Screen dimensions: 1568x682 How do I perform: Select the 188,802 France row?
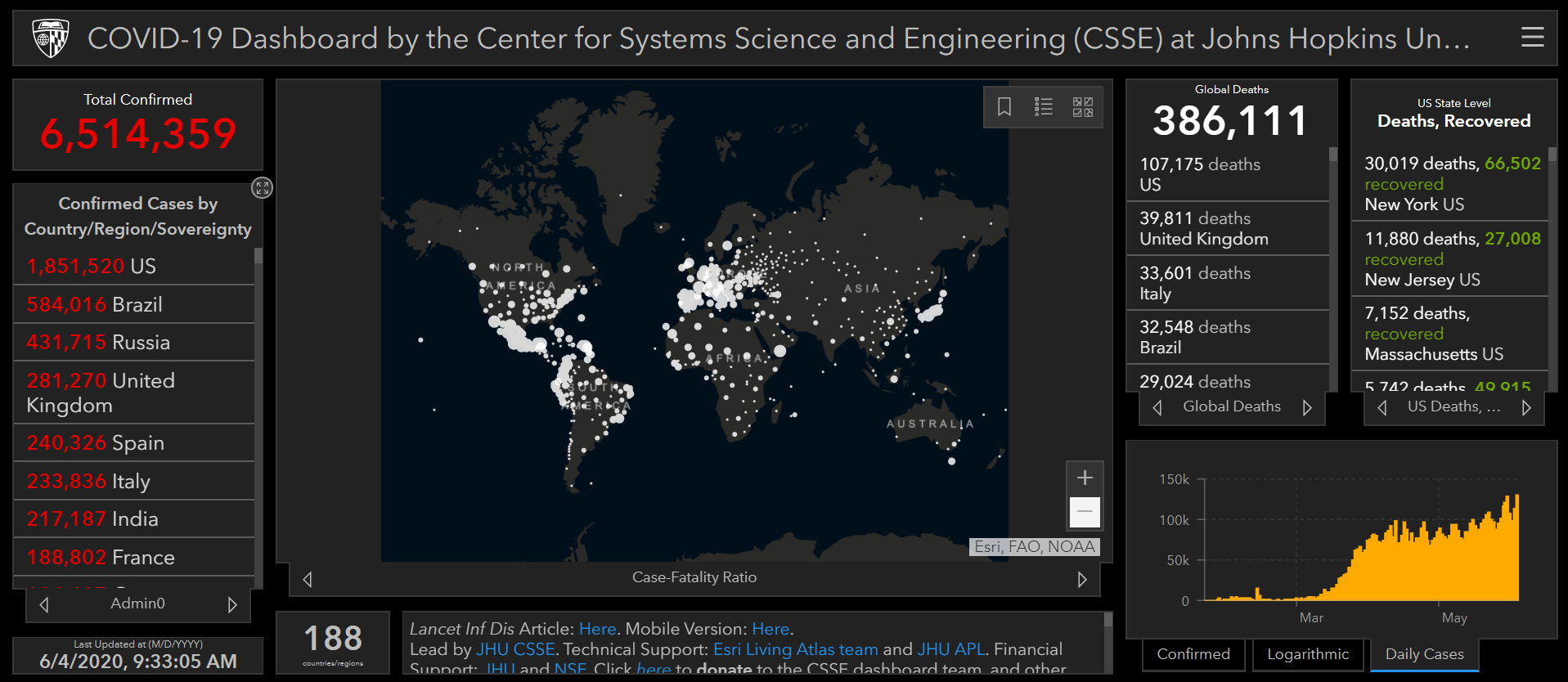click(x=134, y=557)
